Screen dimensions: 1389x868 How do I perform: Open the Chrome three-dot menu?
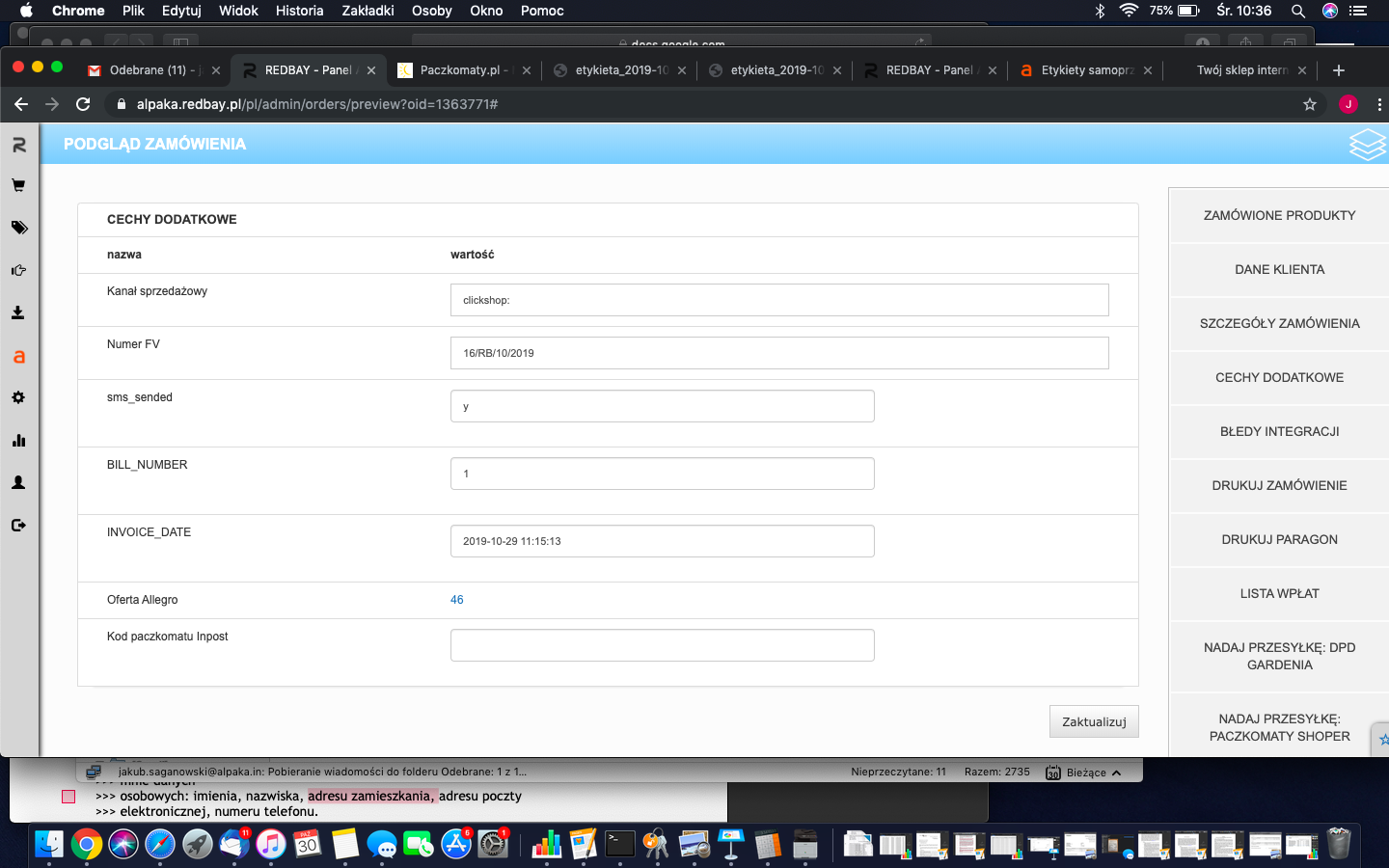click(x=1379, y=104)
